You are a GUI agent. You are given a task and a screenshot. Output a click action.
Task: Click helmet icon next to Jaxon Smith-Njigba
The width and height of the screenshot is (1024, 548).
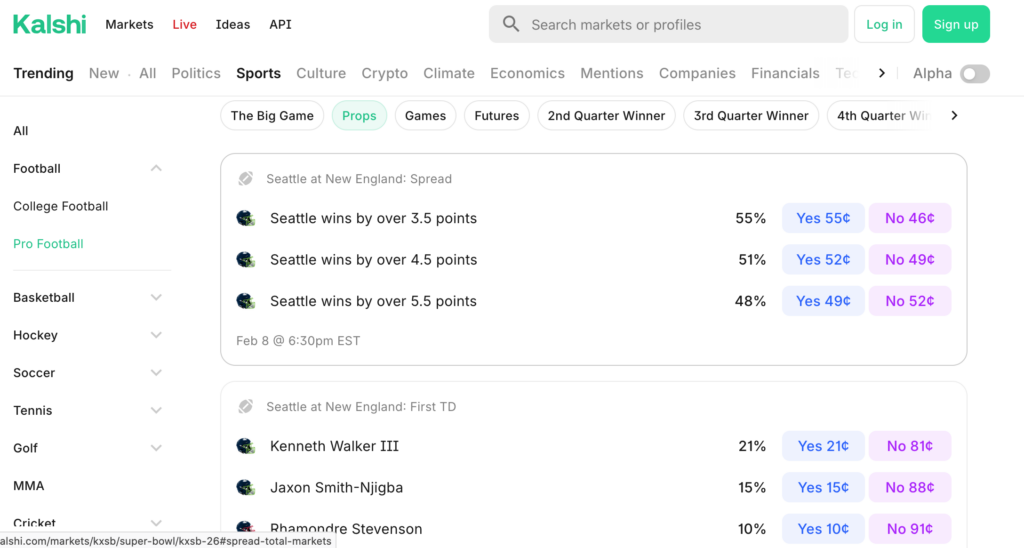246,488
